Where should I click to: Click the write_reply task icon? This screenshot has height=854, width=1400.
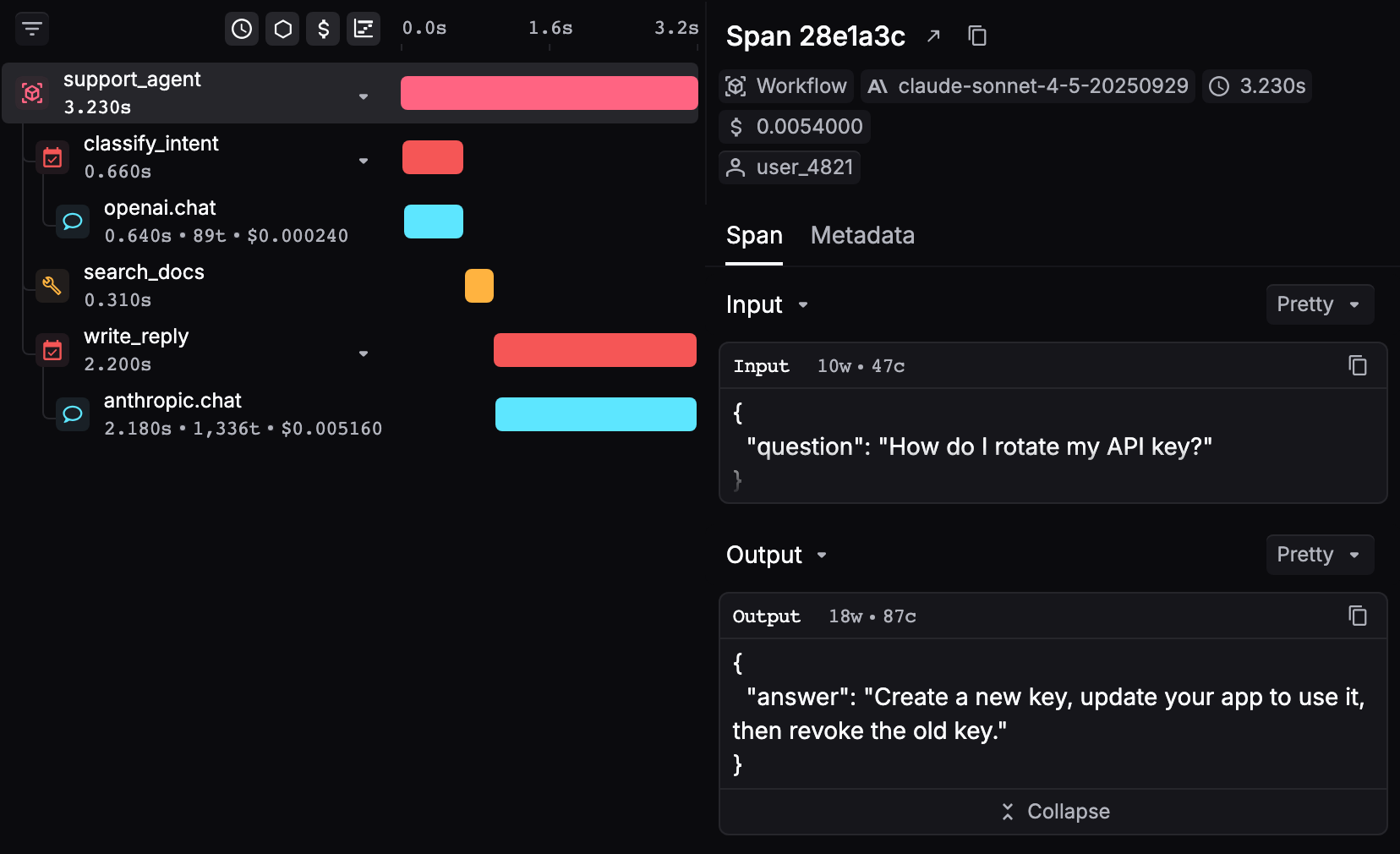(x=52, y=350)
